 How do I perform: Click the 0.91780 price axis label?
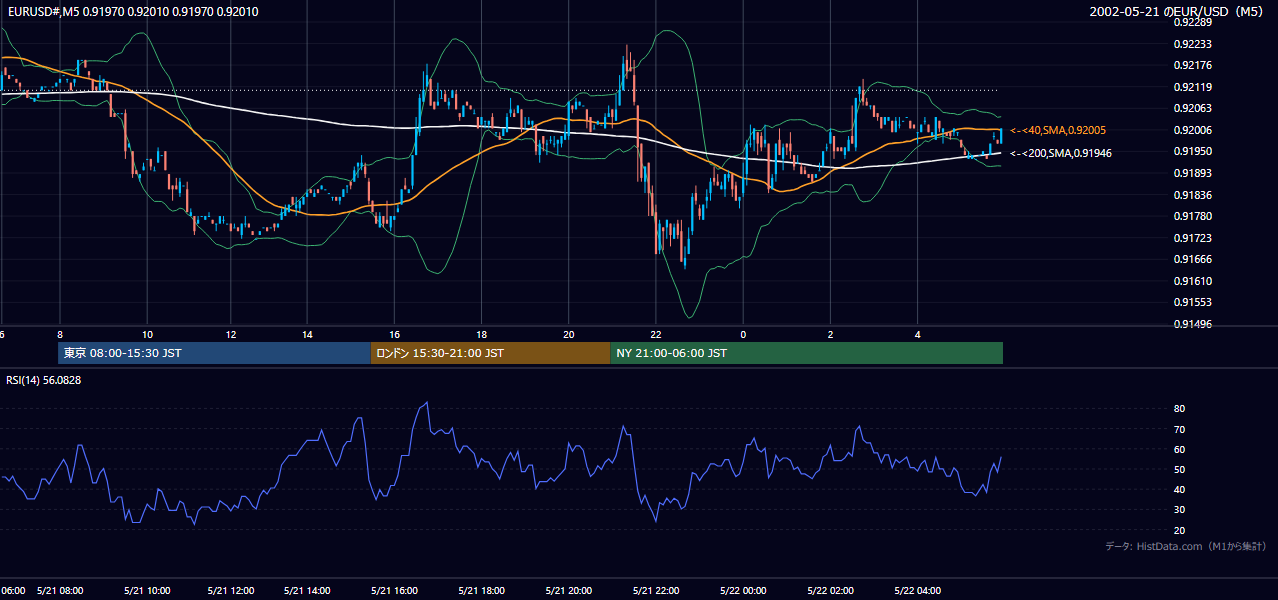pyautogui.click(x=1192, y=216)
